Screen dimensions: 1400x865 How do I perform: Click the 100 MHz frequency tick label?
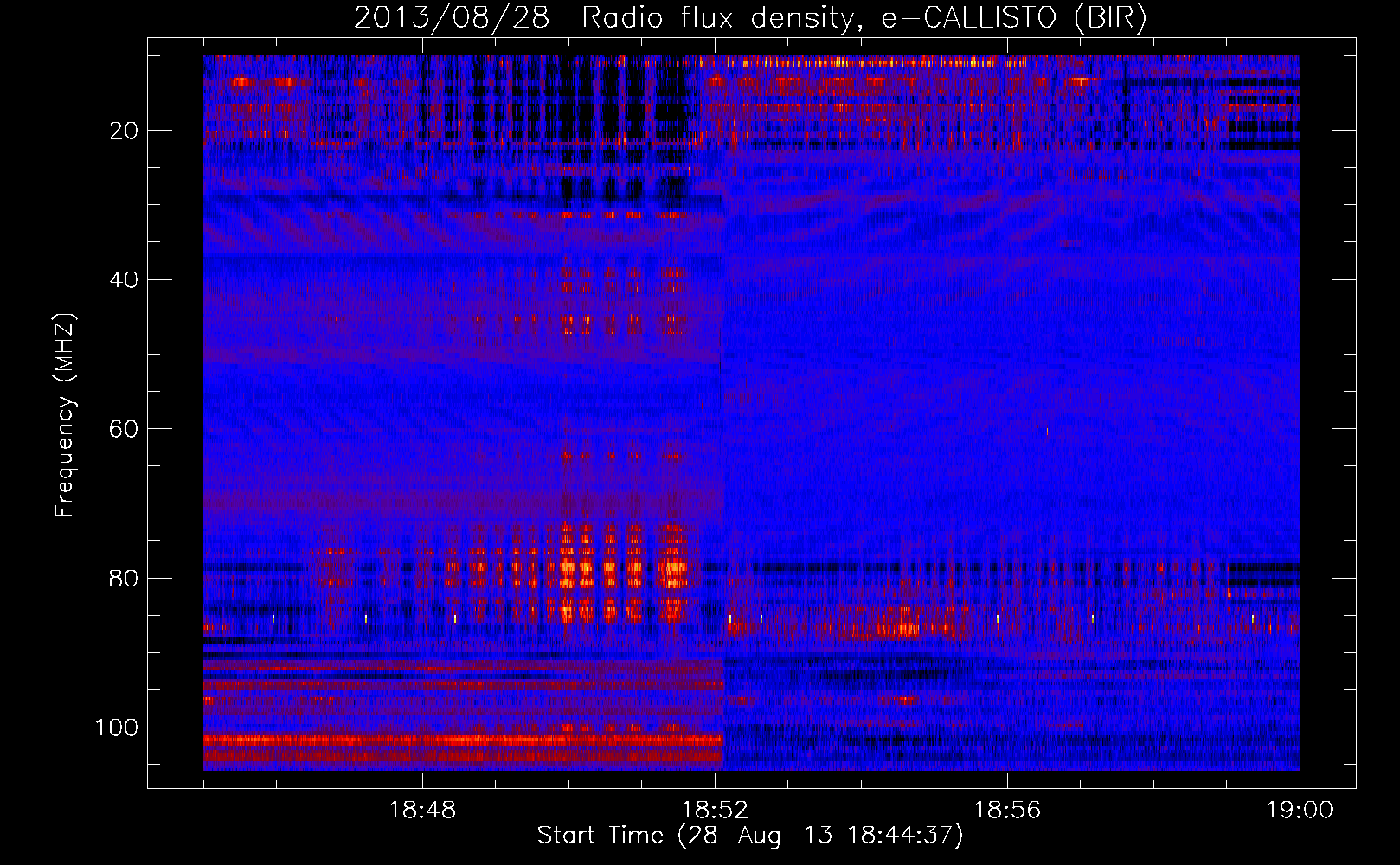tap(117, 727)
